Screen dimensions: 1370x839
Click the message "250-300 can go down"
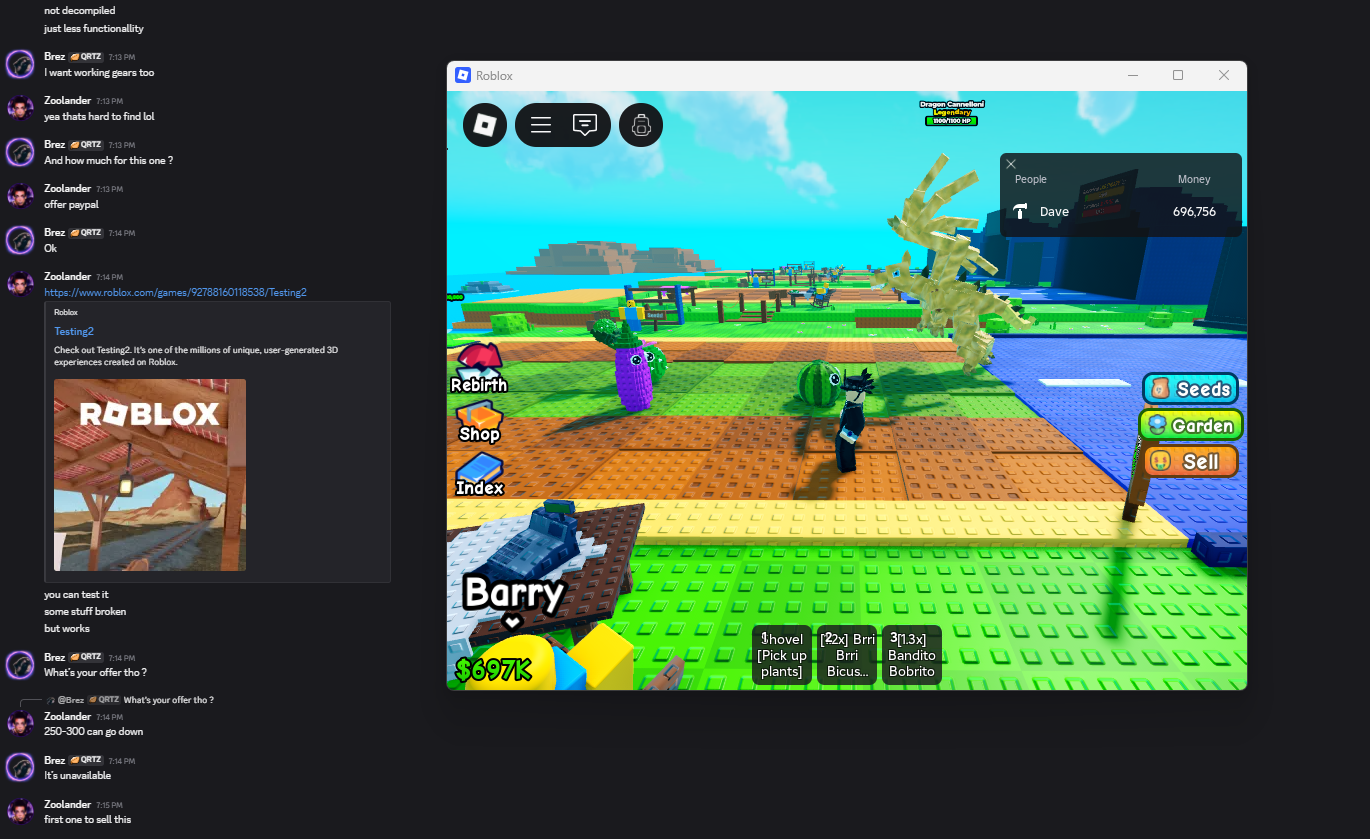[x=94, y=732]
